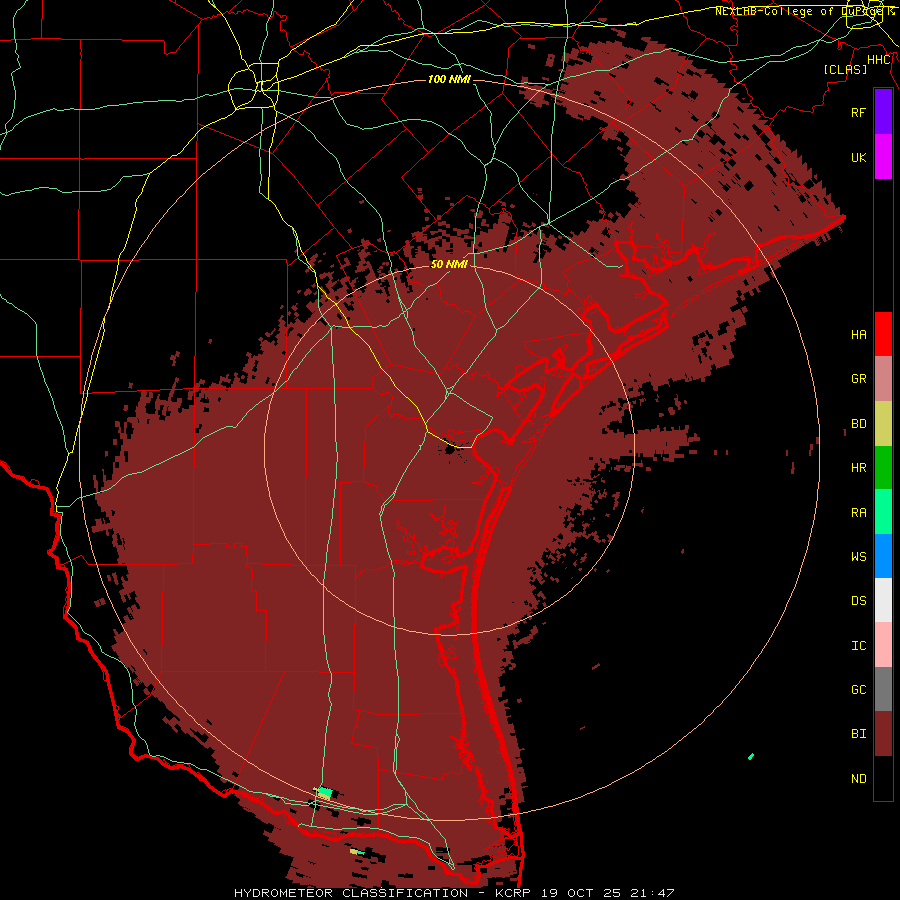The height and width of the screenshot is (900, 900).
Task: Click the DS white legend swatch
Action: click(x=883, y=600)
